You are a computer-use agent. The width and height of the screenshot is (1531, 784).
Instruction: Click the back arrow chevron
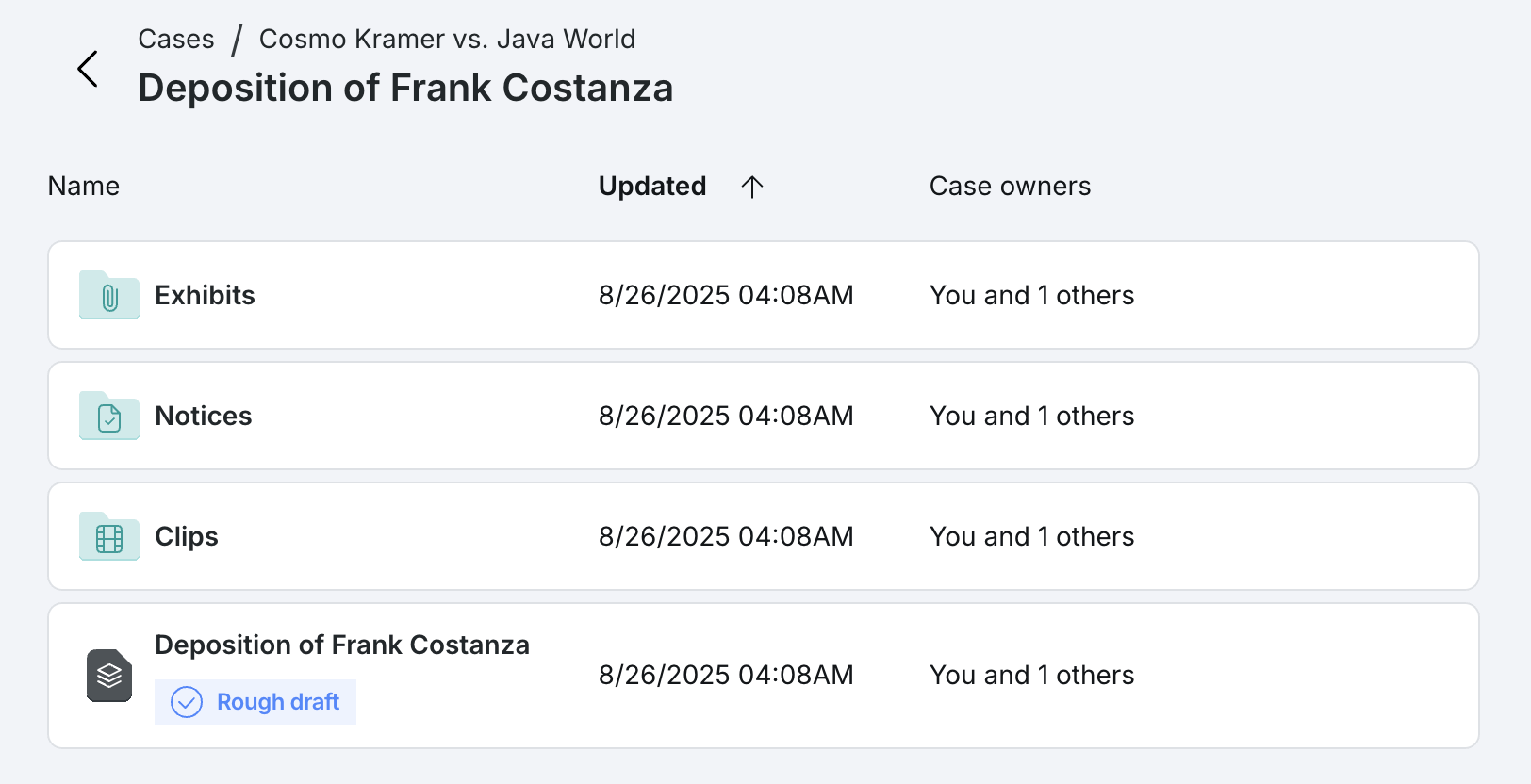[88, 69]
